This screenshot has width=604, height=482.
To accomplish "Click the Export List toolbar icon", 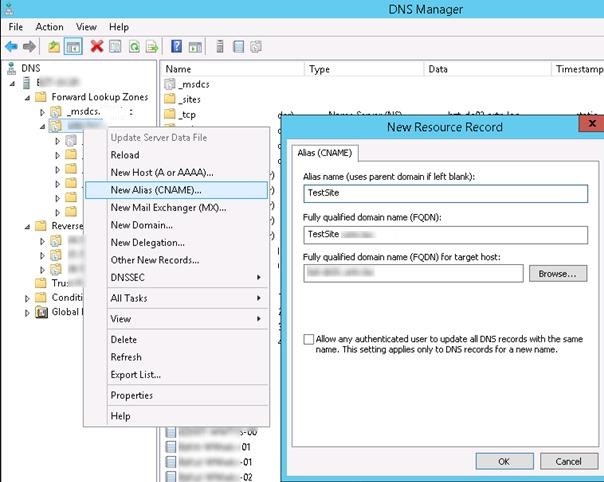I will tap(152, 46).
